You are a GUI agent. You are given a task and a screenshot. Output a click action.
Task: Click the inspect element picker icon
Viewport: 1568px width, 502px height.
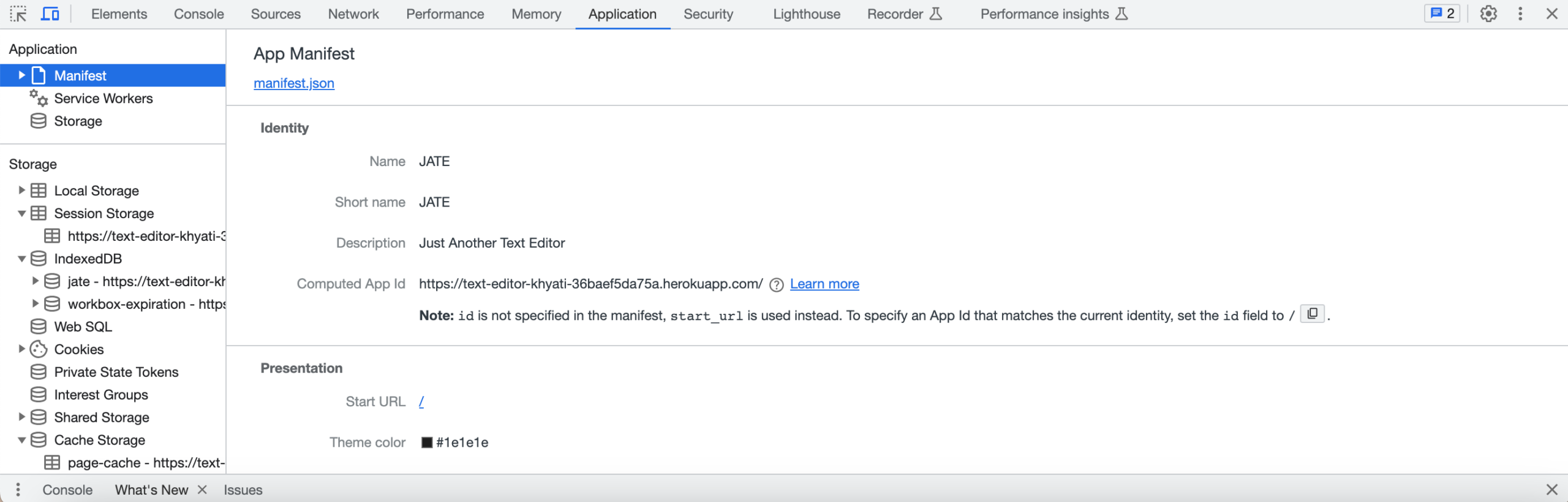(18, 13)
